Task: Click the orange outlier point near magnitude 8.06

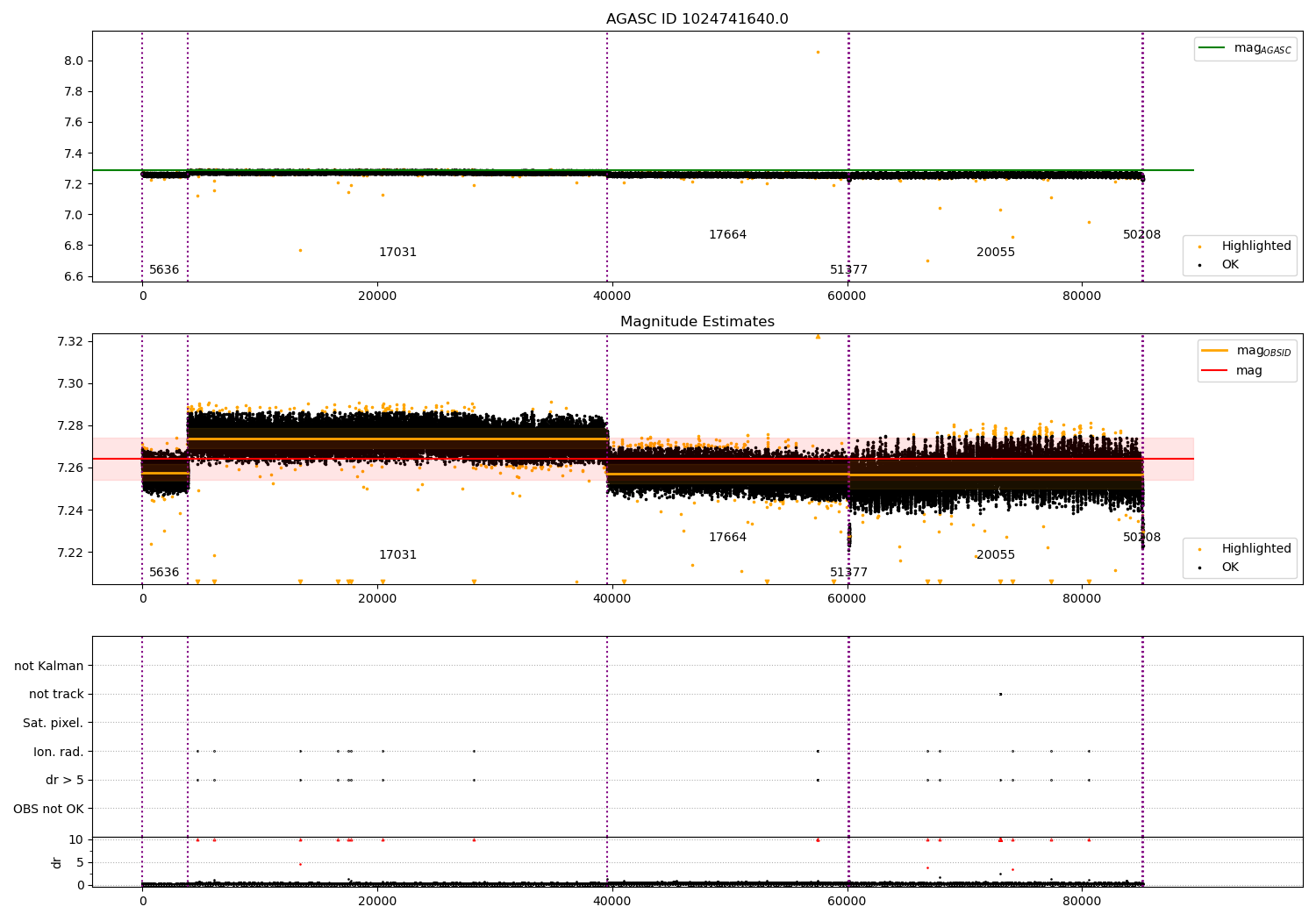Action: (818, 52)
